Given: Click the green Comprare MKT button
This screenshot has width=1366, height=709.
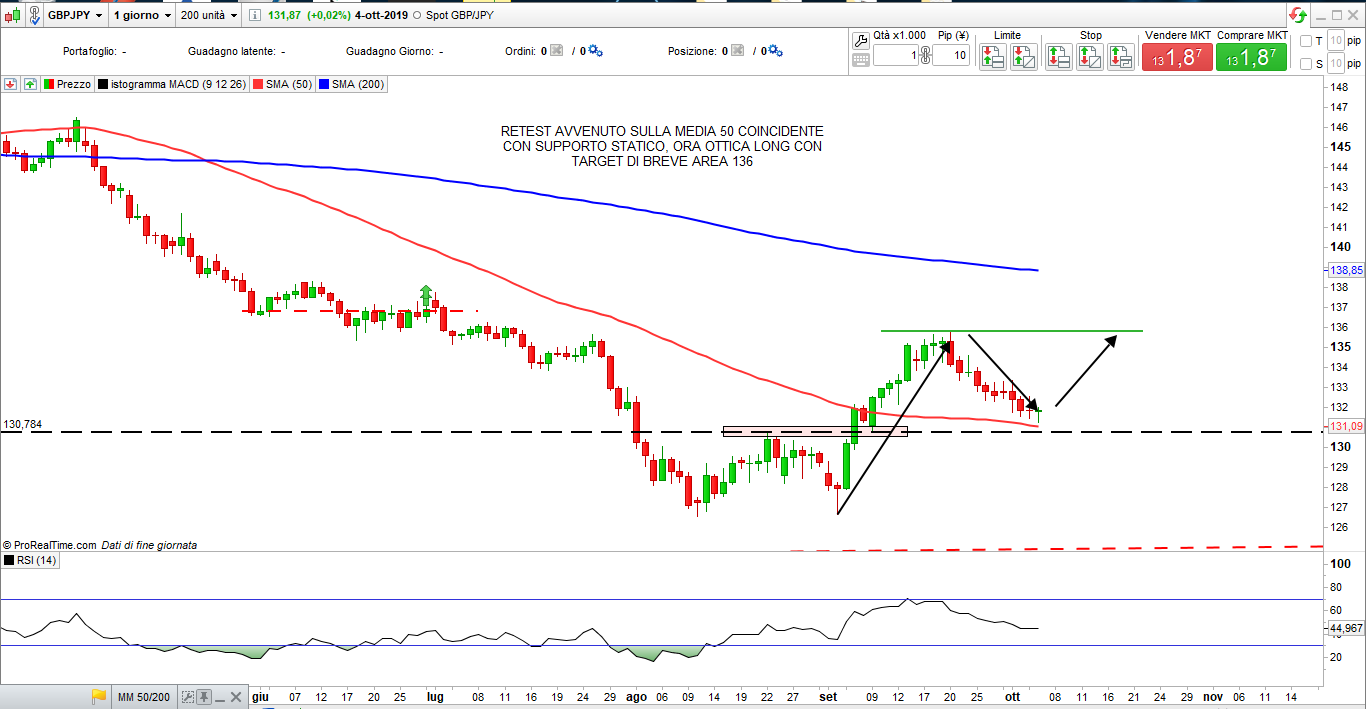Looking at the screenshot, I should 1251,58.
